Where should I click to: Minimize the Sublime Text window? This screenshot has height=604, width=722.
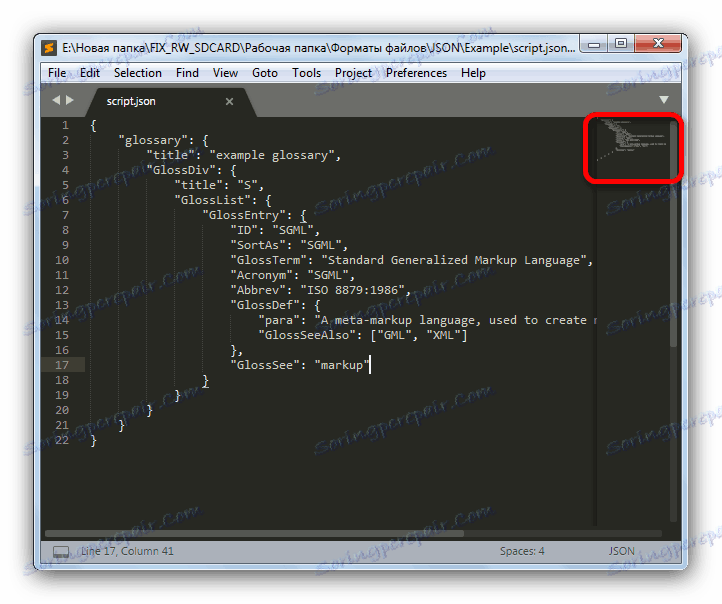(x=594, y=45)
